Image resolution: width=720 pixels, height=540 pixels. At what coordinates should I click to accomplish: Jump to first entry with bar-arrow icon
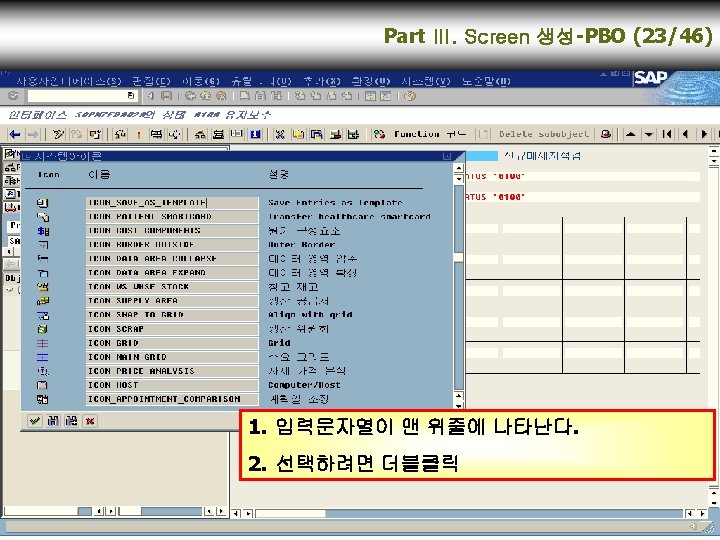[667, 134]
